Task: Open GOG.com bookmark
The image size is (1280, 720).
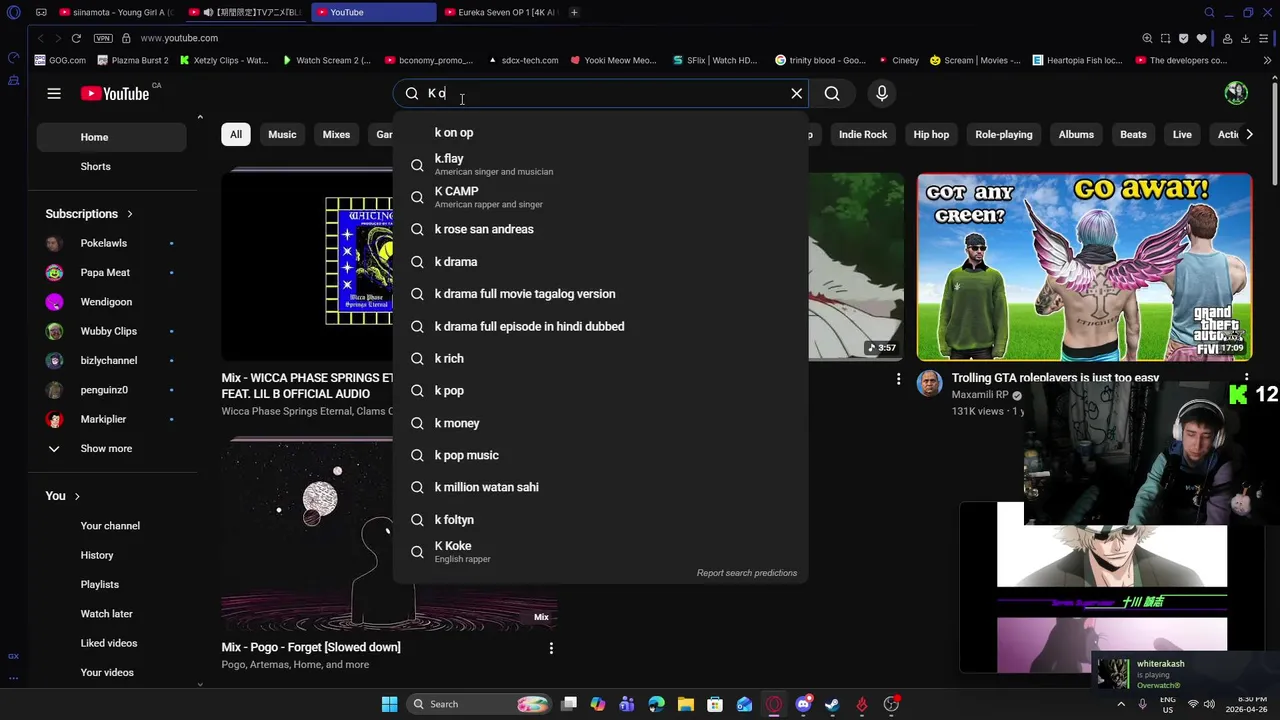Action: tap(60, 60)
